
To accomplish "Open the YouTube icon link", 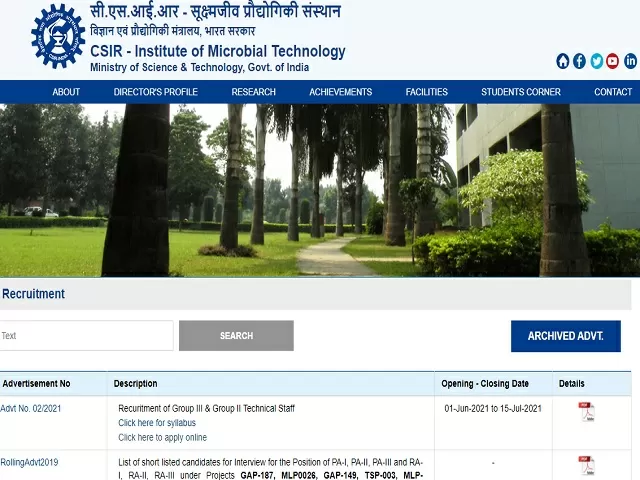I will [612, 61].
